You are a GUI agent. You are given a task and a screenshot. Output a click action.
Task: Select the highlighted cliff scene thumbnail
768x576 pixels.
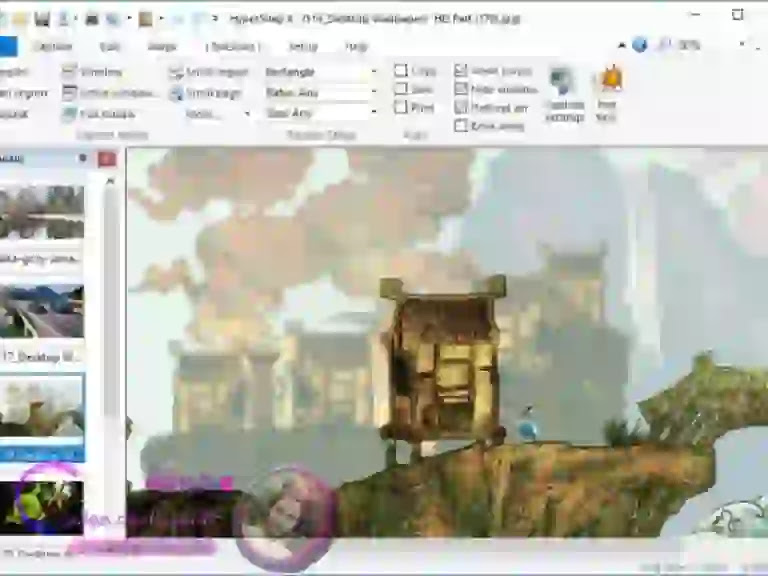tap(42, 406)
